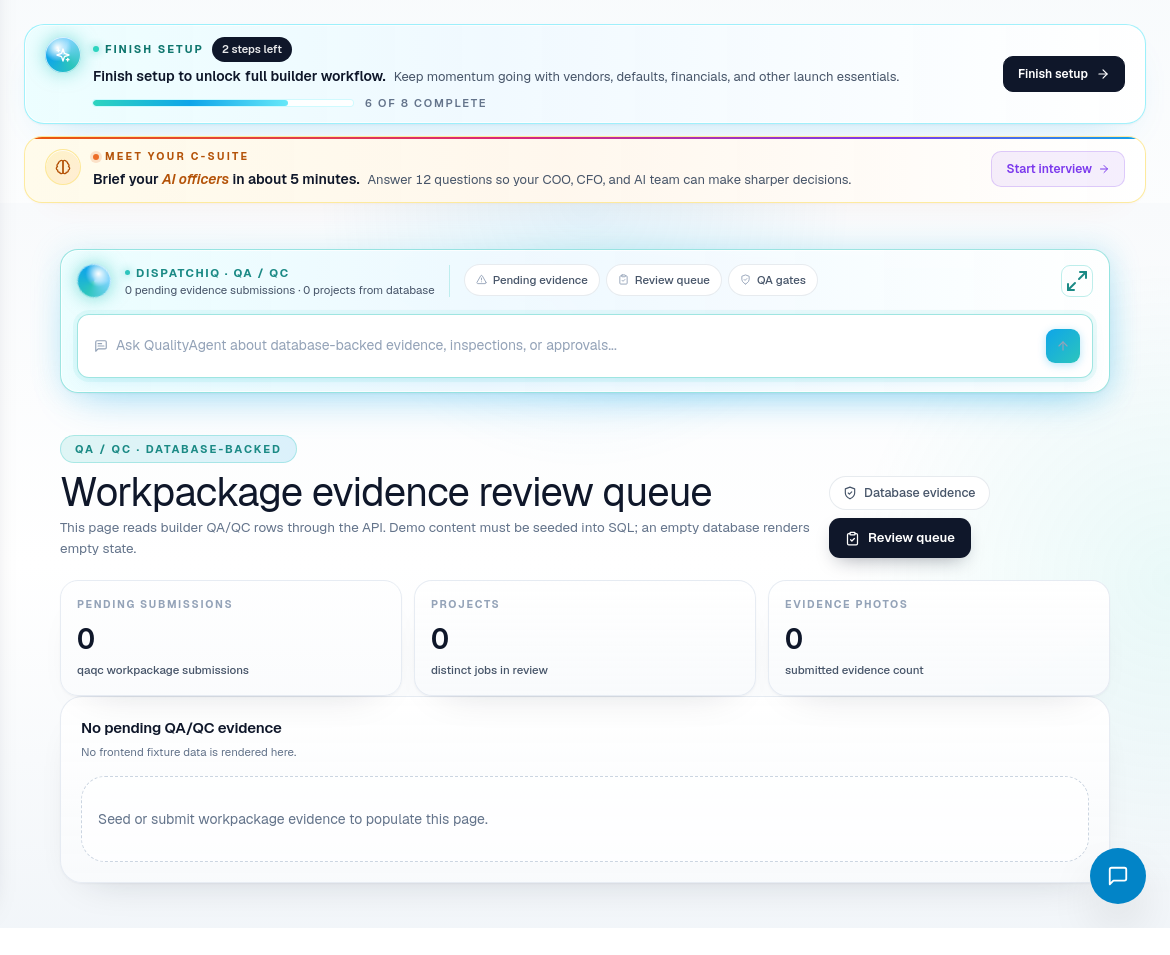The image size is (1170, 955).
Task: Click the shield icon in QA gates chip
Action: (745, 280)
